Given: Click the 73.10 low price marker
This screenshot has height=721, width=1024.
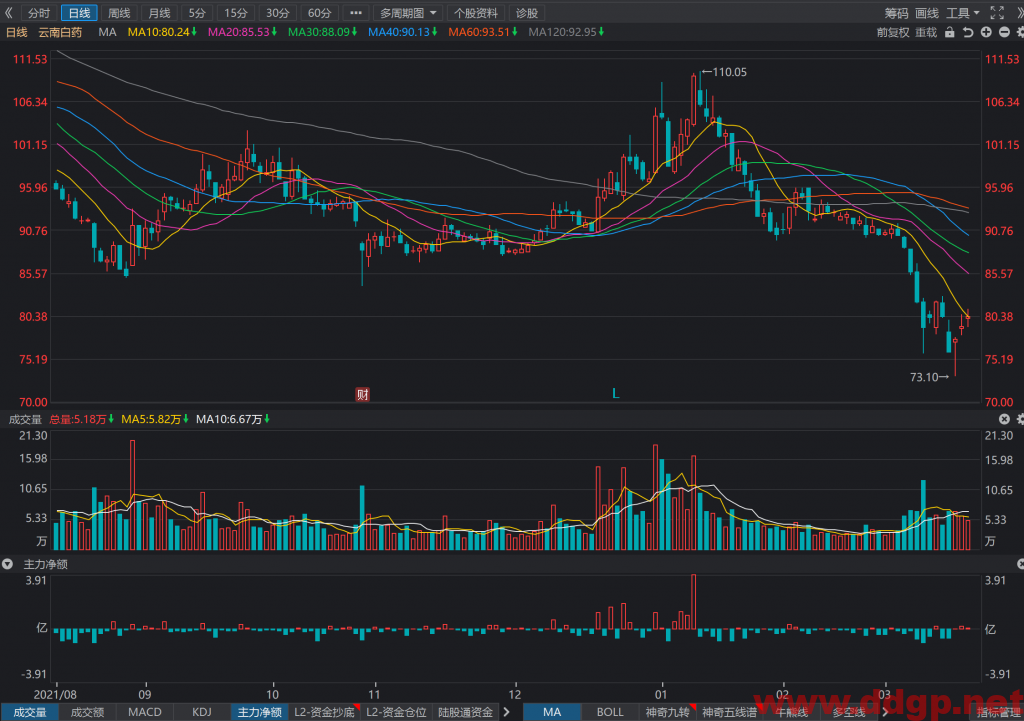Looking at the screenshot, I should pos(929,377).
